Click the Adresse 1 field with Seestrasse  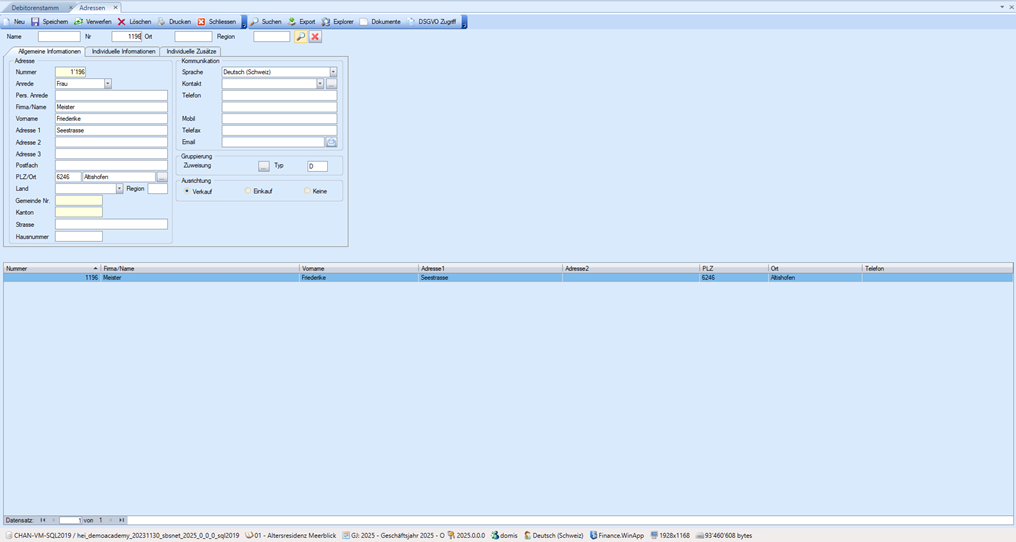(111, 130)
